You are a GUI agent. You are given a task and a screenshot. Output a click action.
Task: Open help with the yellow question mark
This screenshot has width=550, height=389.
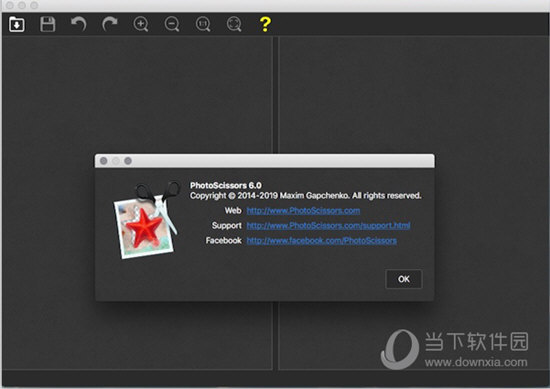pyautogui.click(x=265, y=24)
